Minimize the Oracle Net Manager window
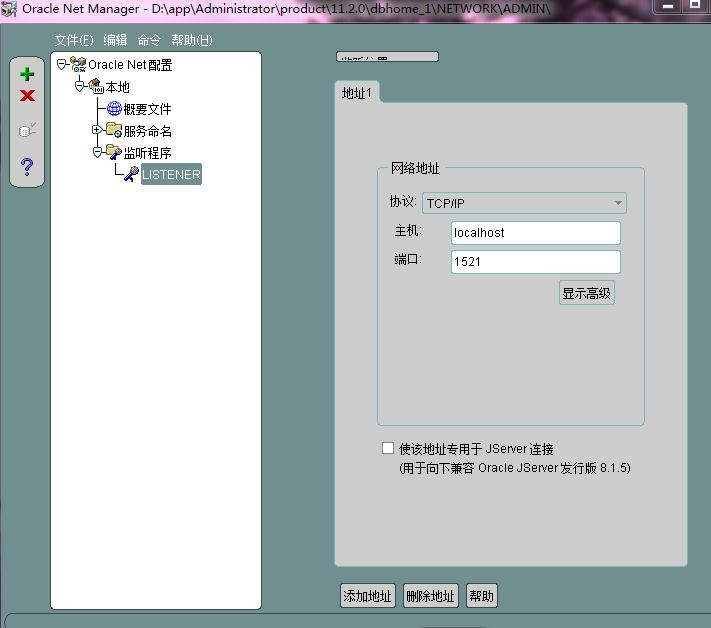 [x=668, y=6]
